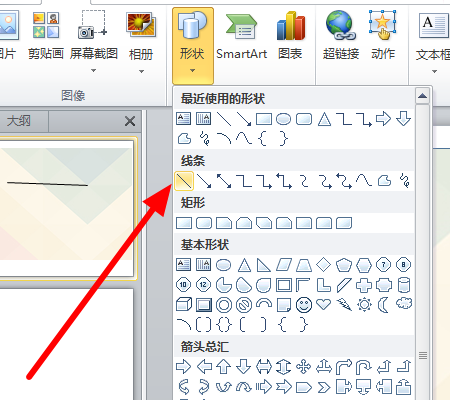Select the triangle in 最近使用的形状
The image size is (450, 400).
tap(324, 119)
